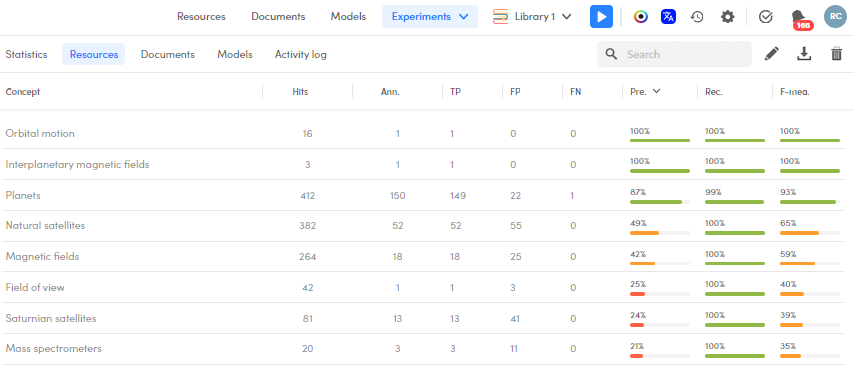
Task: Open the translate language icon
Action: point(668,17)
